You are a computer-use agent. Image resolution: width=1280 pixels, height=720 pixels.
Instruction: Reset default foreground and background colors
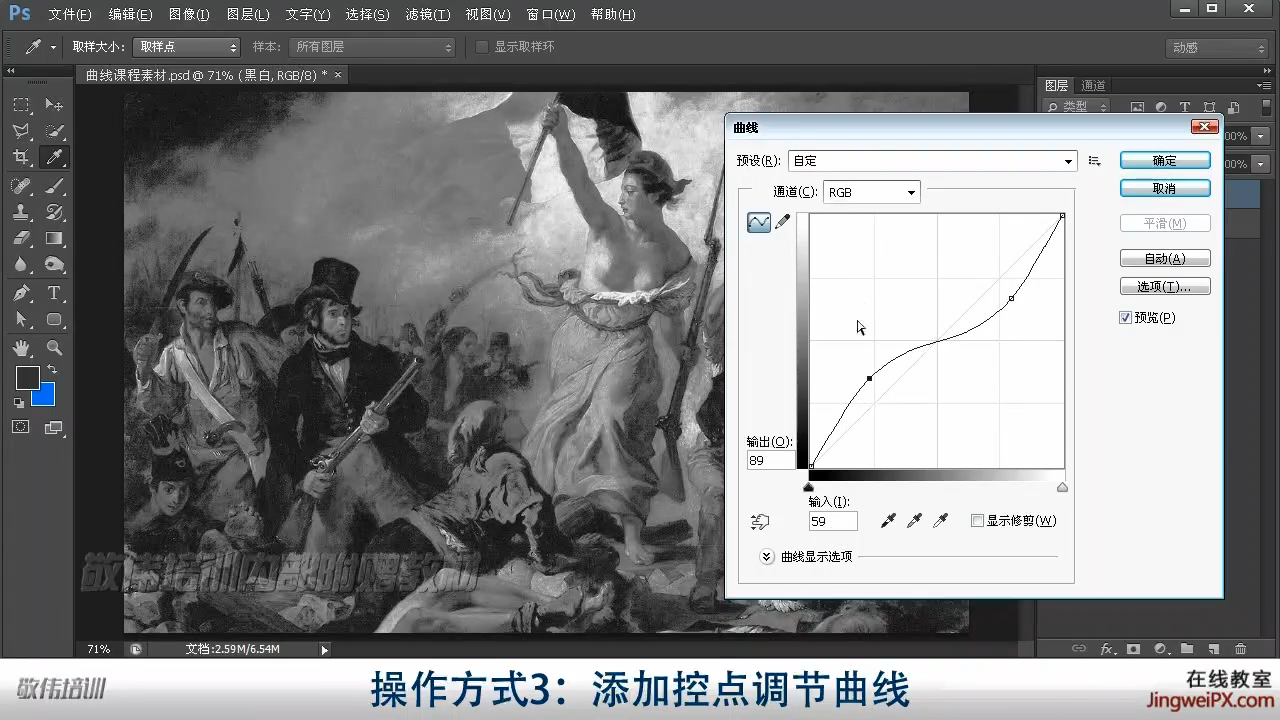[19, 403]
